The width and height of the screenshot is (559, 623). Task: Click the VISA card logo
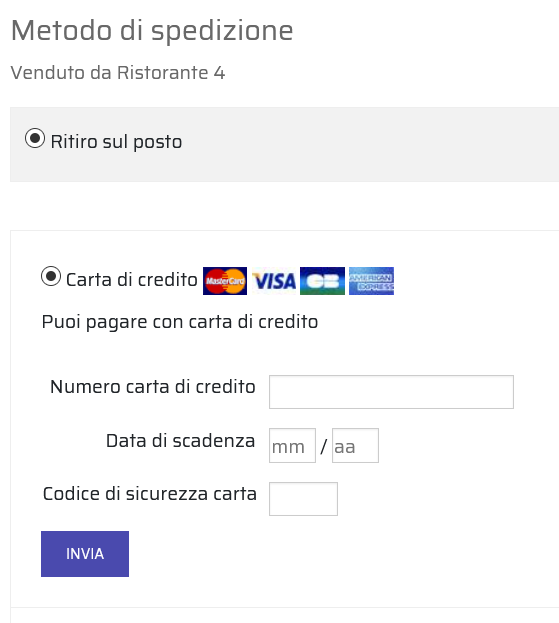274,281
